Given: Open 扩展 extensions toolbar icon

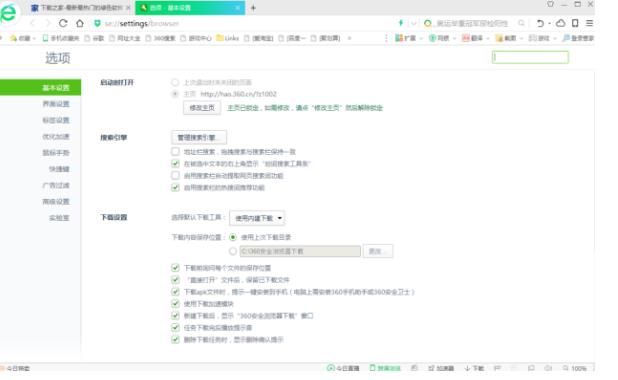Looking at the screenshot, I should 406,38.
